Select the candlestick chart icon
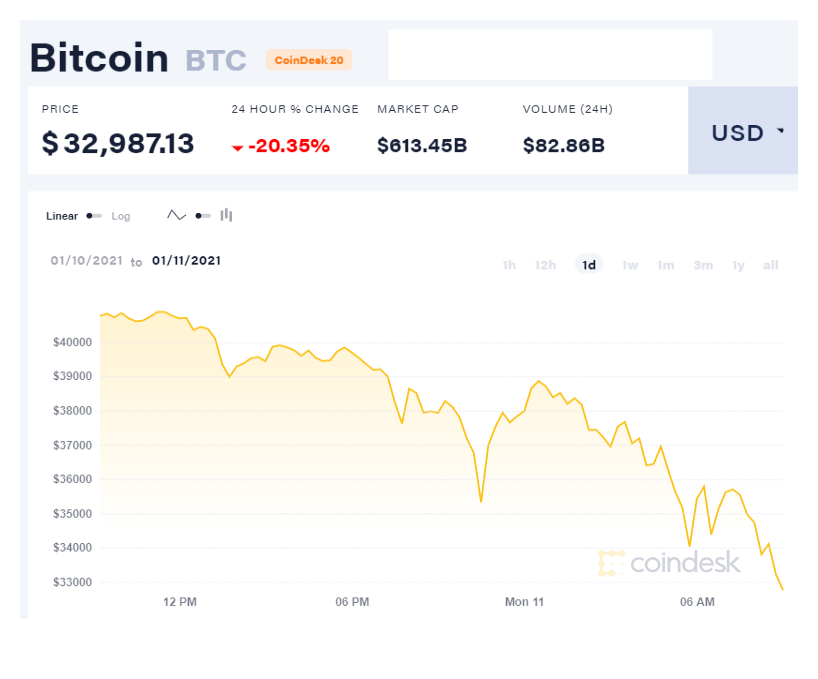Viewport: 818px width, 679px height. point(226,215)
